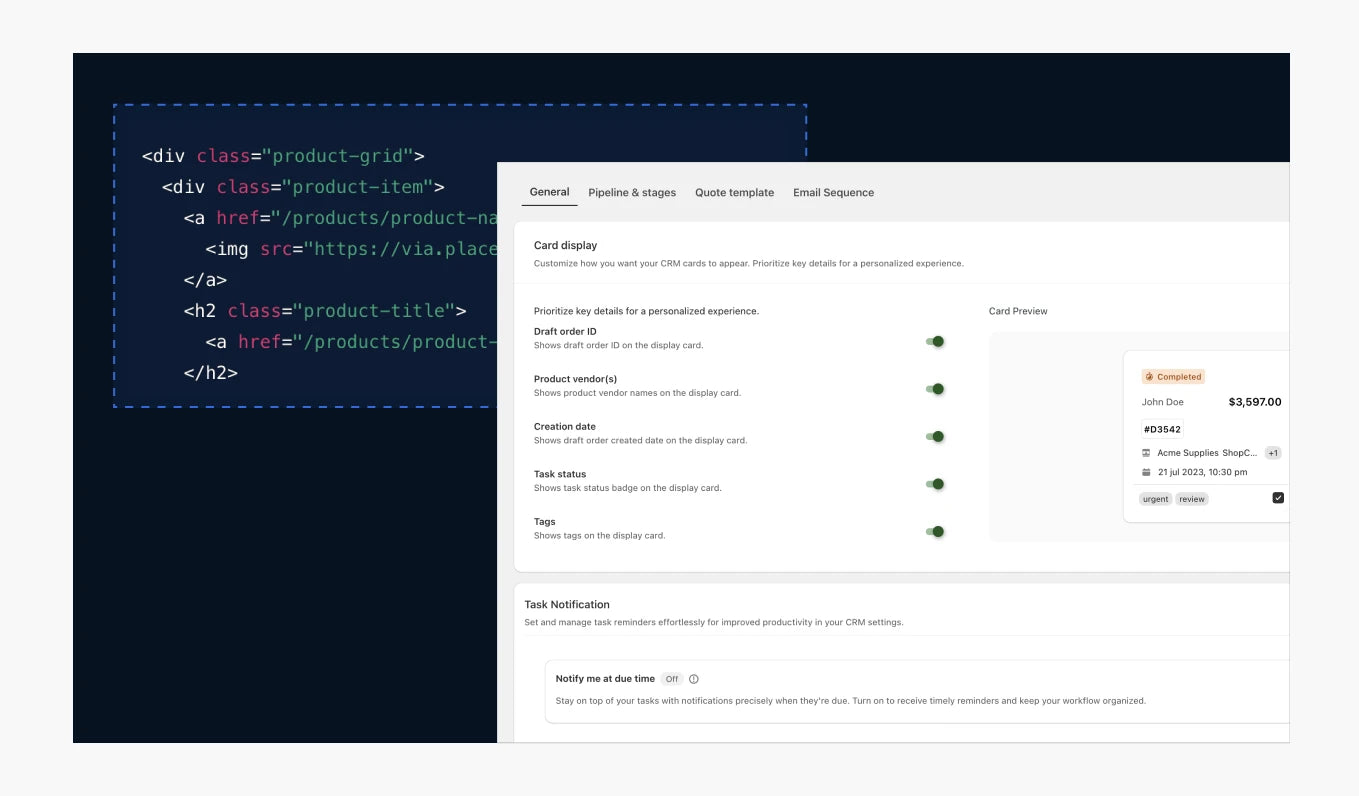
Task: Click the info icon beside Notify me at due time
Action: click(x=694, y=679)
